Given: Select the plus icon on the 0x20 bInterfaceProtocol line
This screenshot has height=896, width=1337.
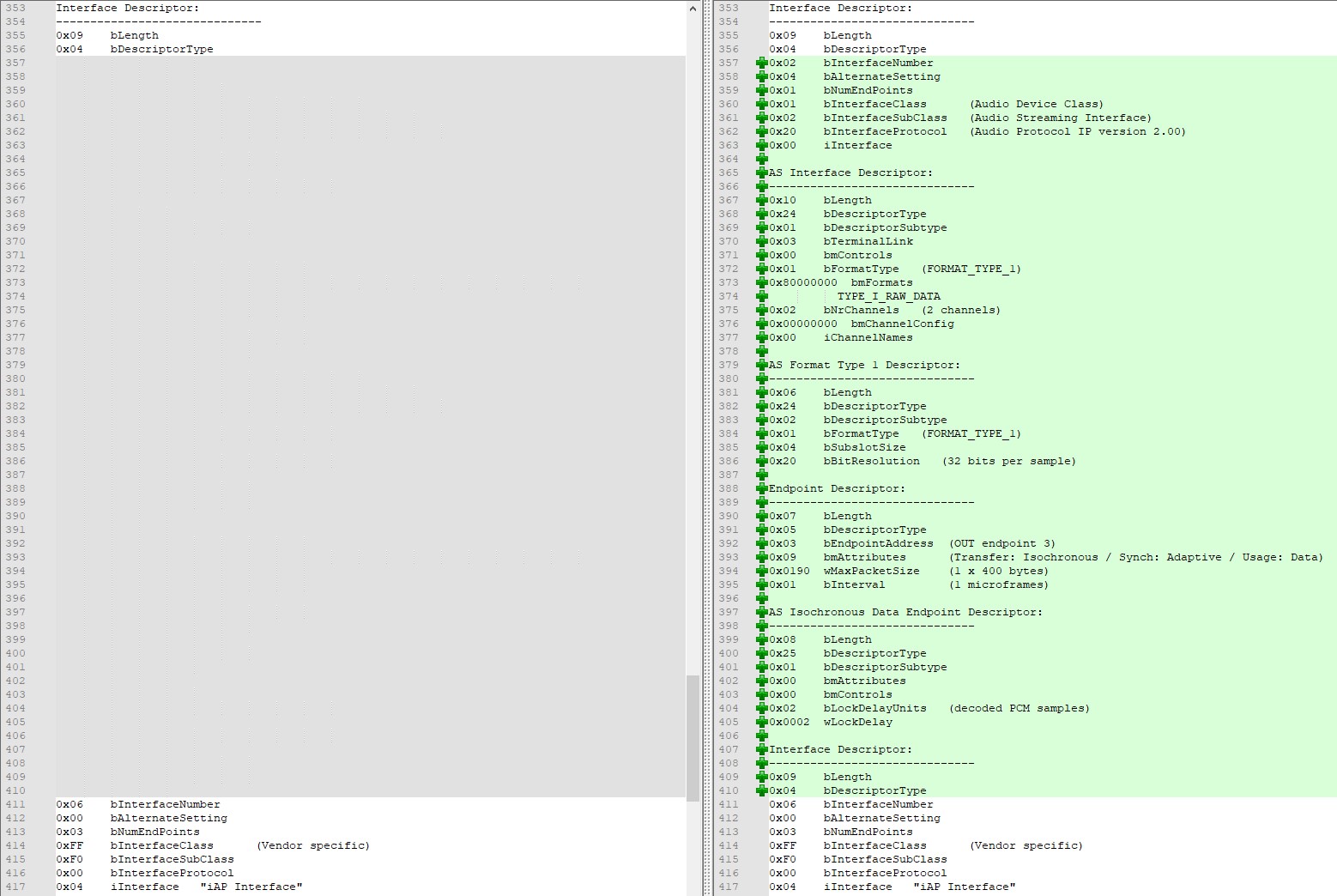Looking at the screenshot, I should click(761, 131).
